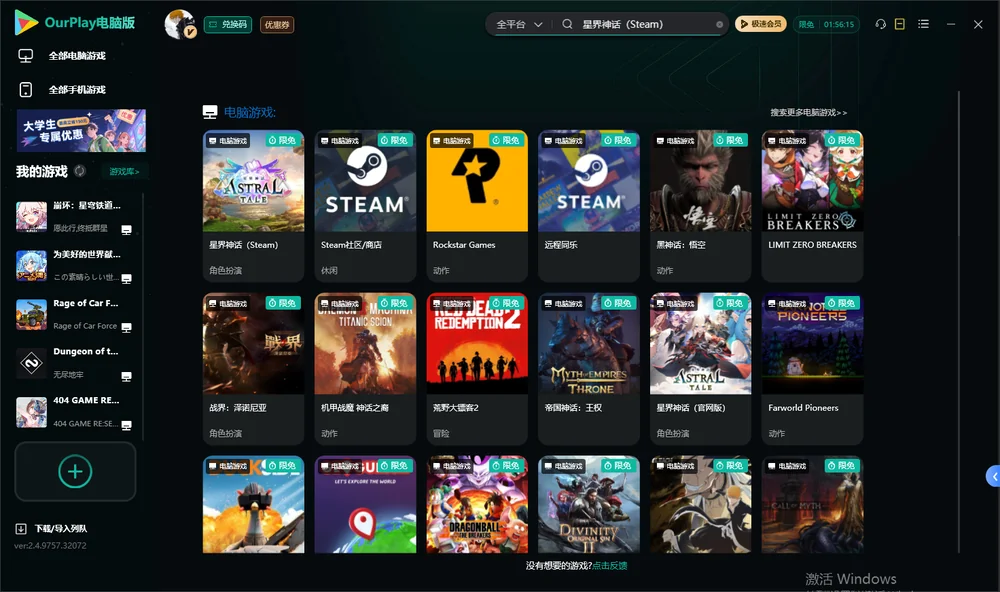Open the hamburger list menu icon

click(923, 24)
